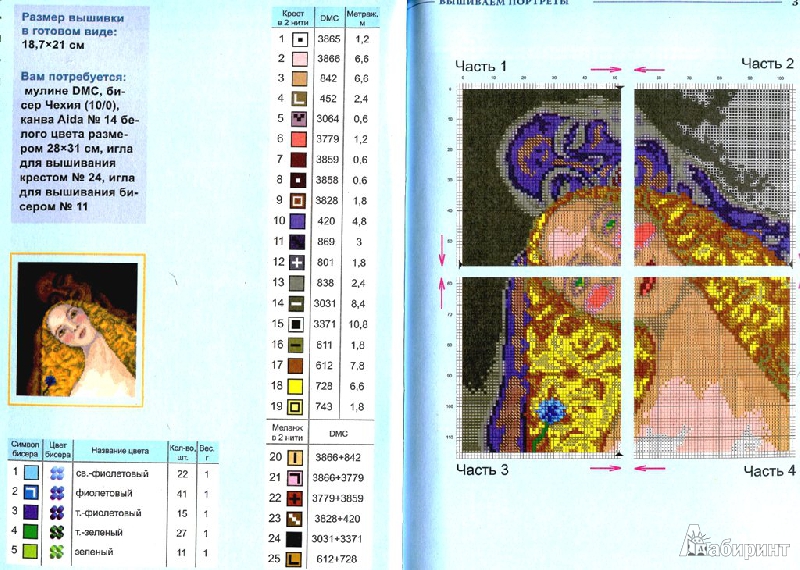Click the Часть 1 chart section
Image resolution: width=800 pixels, height=570 pixels.
click(541, 177)
